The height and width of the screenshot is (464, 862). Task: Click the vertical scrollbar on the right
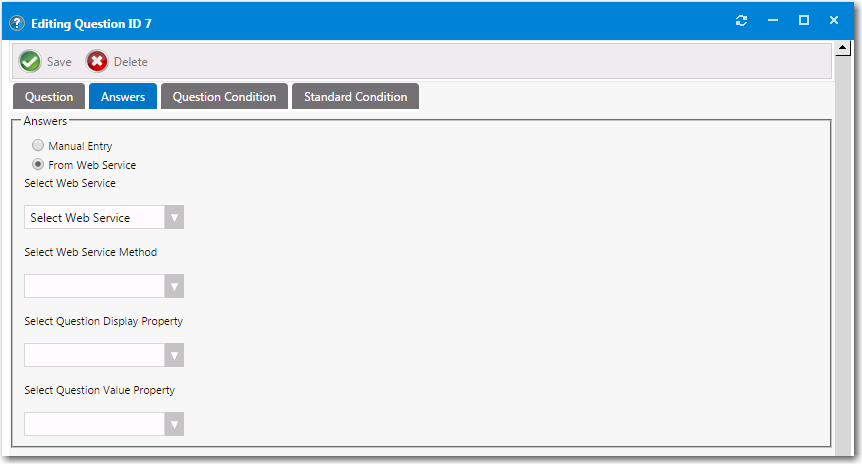(843, 250)
